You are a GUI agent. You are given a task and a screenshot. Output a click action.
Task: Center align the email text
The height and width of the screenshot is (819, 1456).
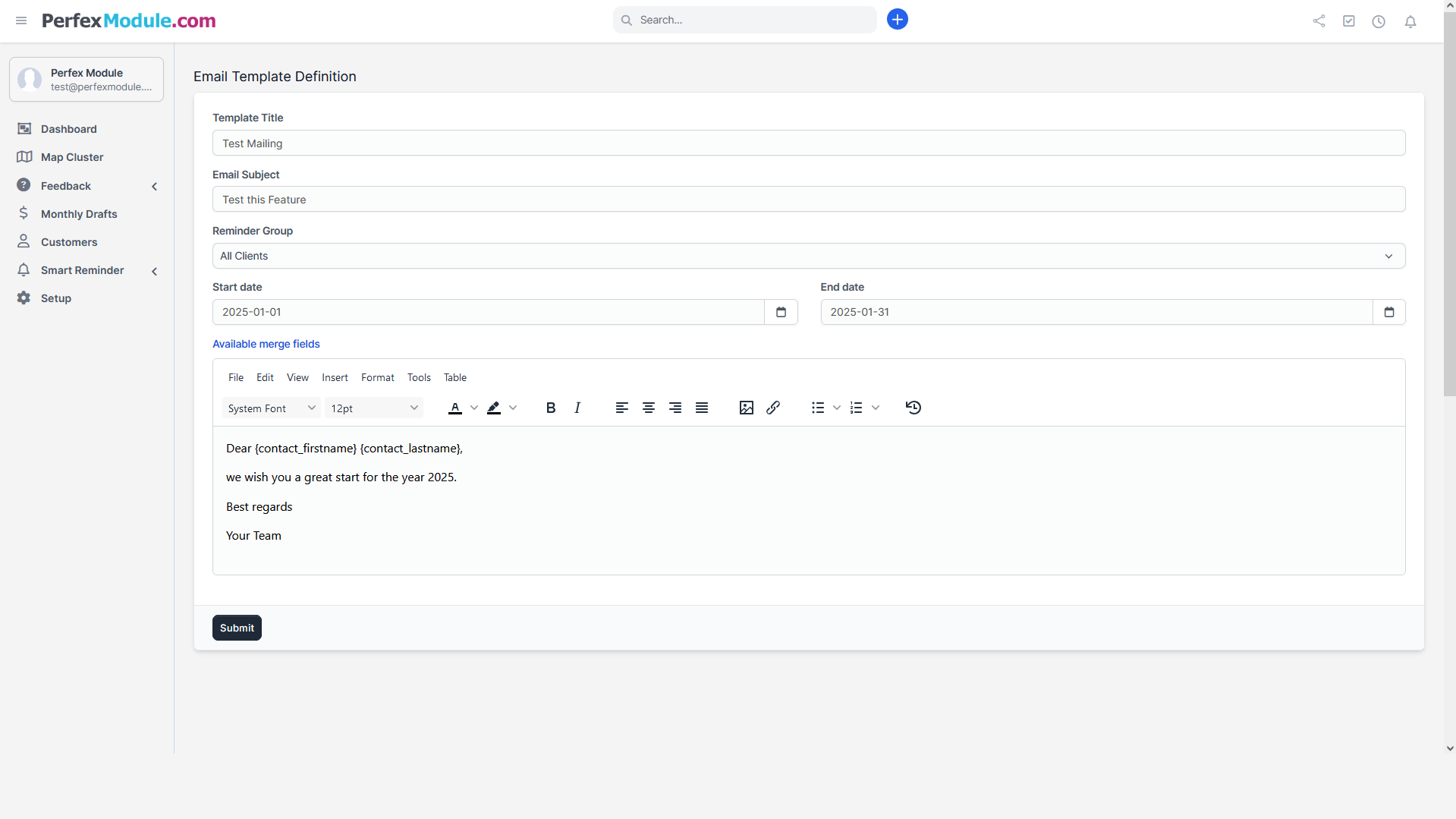point(649,408)
